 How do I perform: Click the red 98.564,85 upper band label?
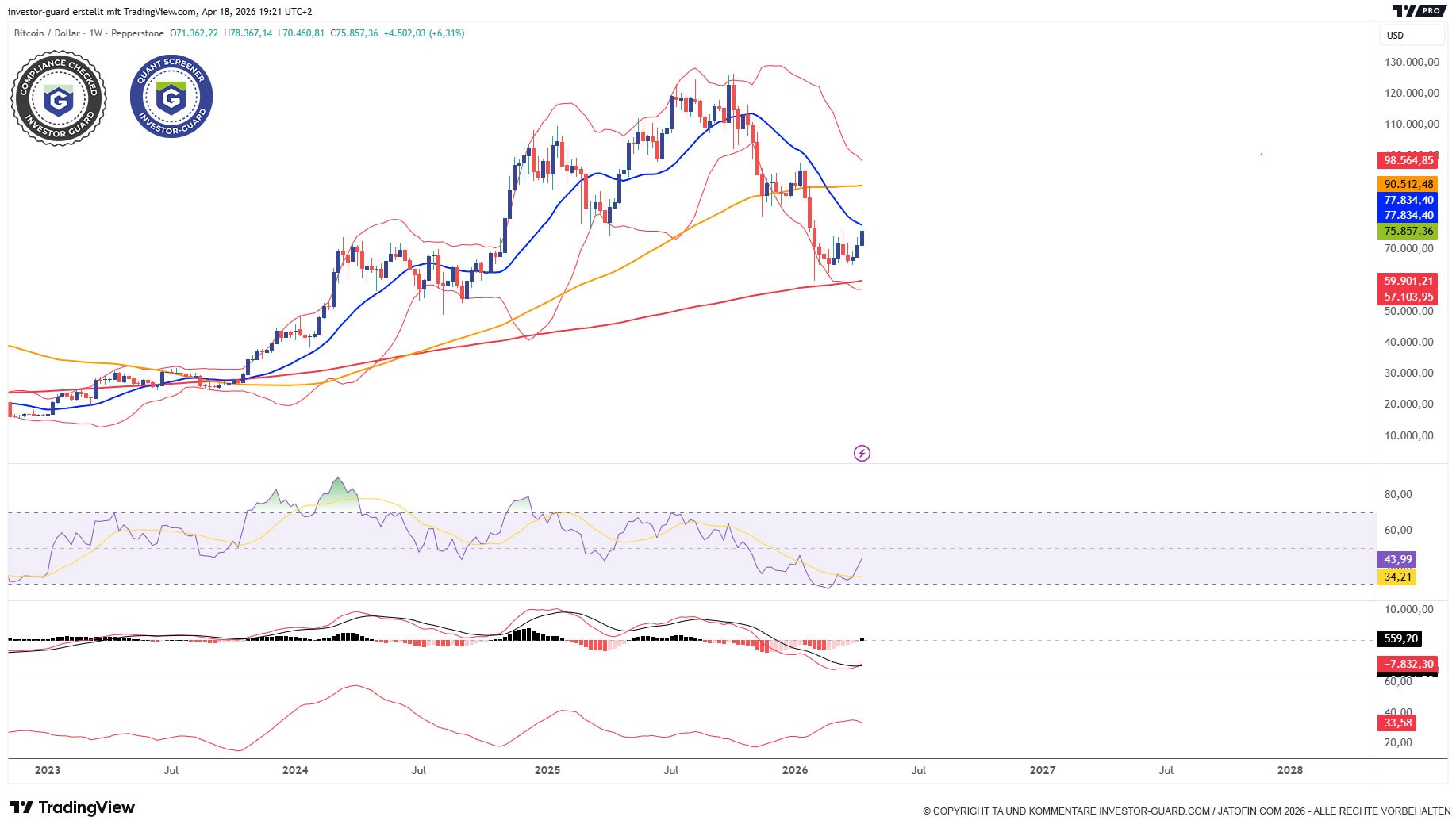click(x=1408, y=161)
